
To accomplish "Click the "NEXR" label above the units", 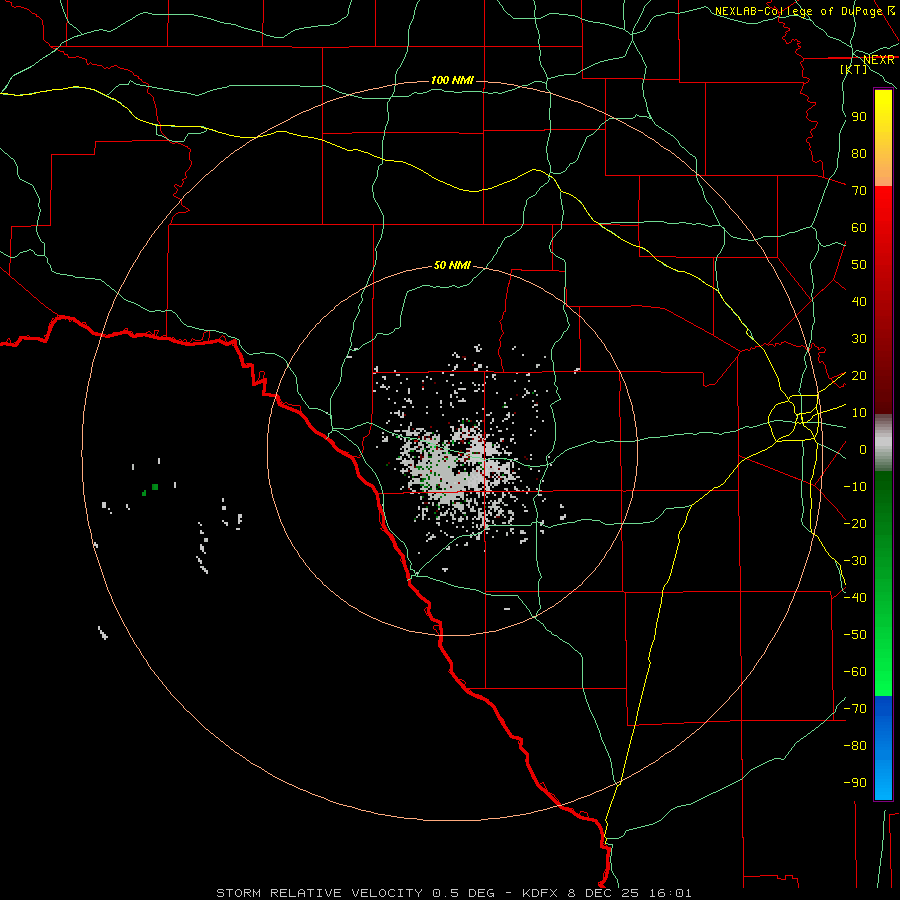I will (878, 59).
